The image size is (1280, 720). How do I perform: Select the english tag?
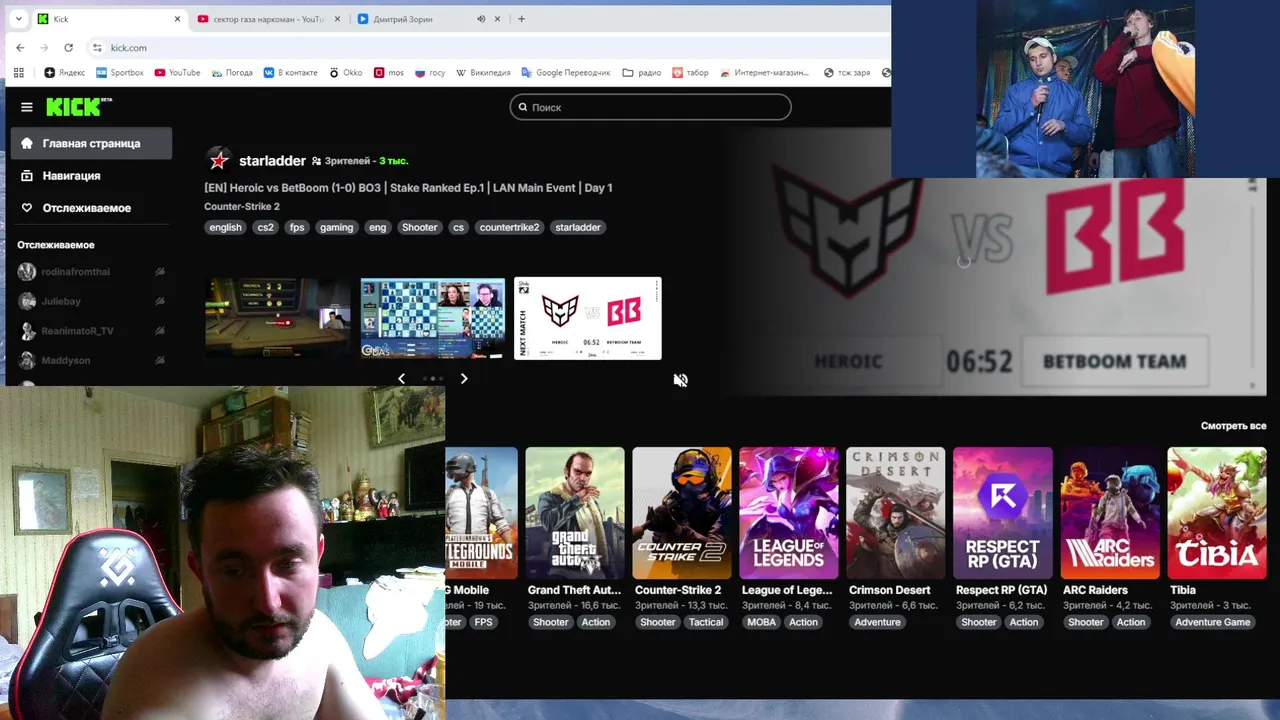coord(225,227)
